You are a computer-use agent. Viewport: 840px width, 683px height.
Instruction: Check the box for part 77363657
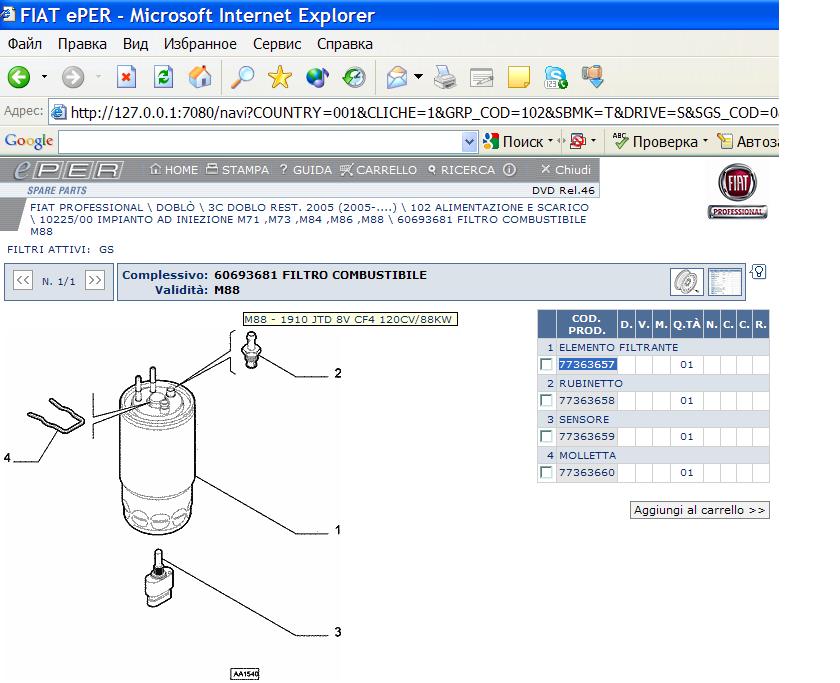pos(546,365)
